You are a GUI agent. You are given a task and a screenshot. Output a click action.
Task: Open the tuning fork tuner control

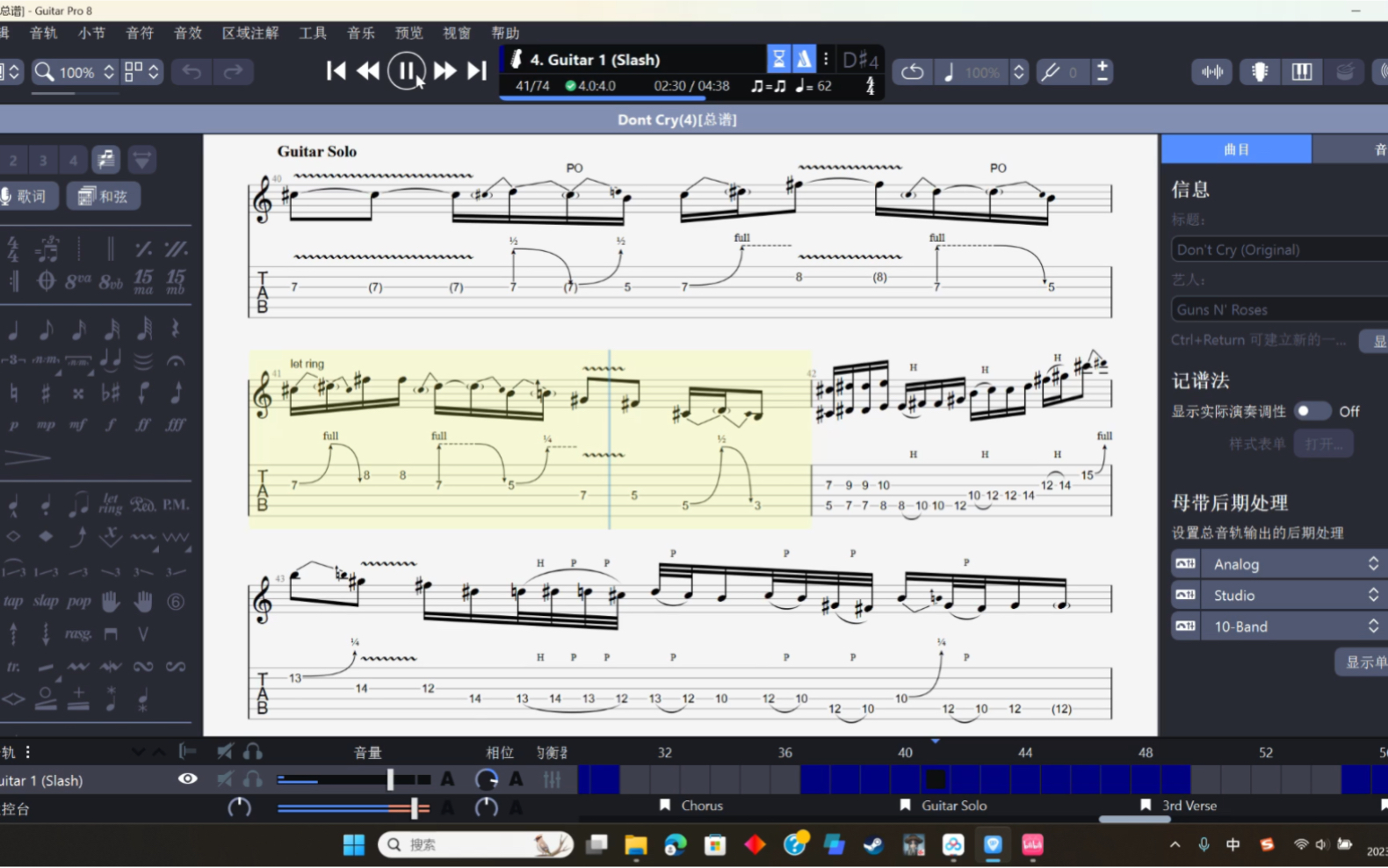pos(1050,72)
